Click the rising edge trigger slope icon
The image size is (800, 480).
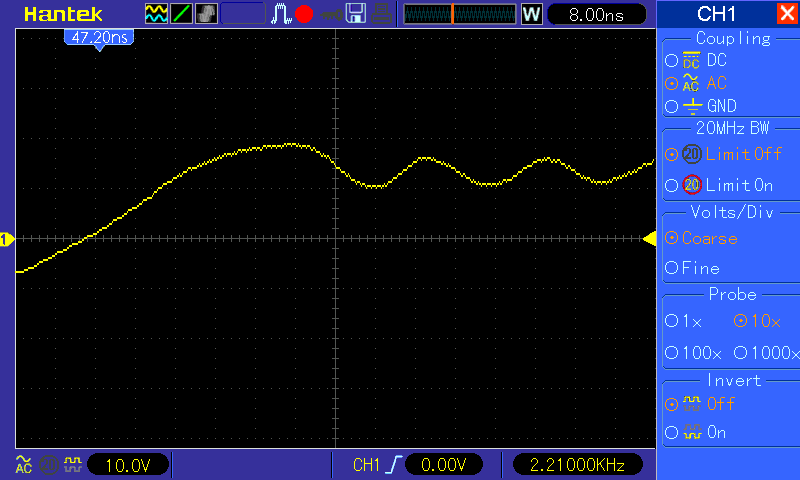point(393,465)
